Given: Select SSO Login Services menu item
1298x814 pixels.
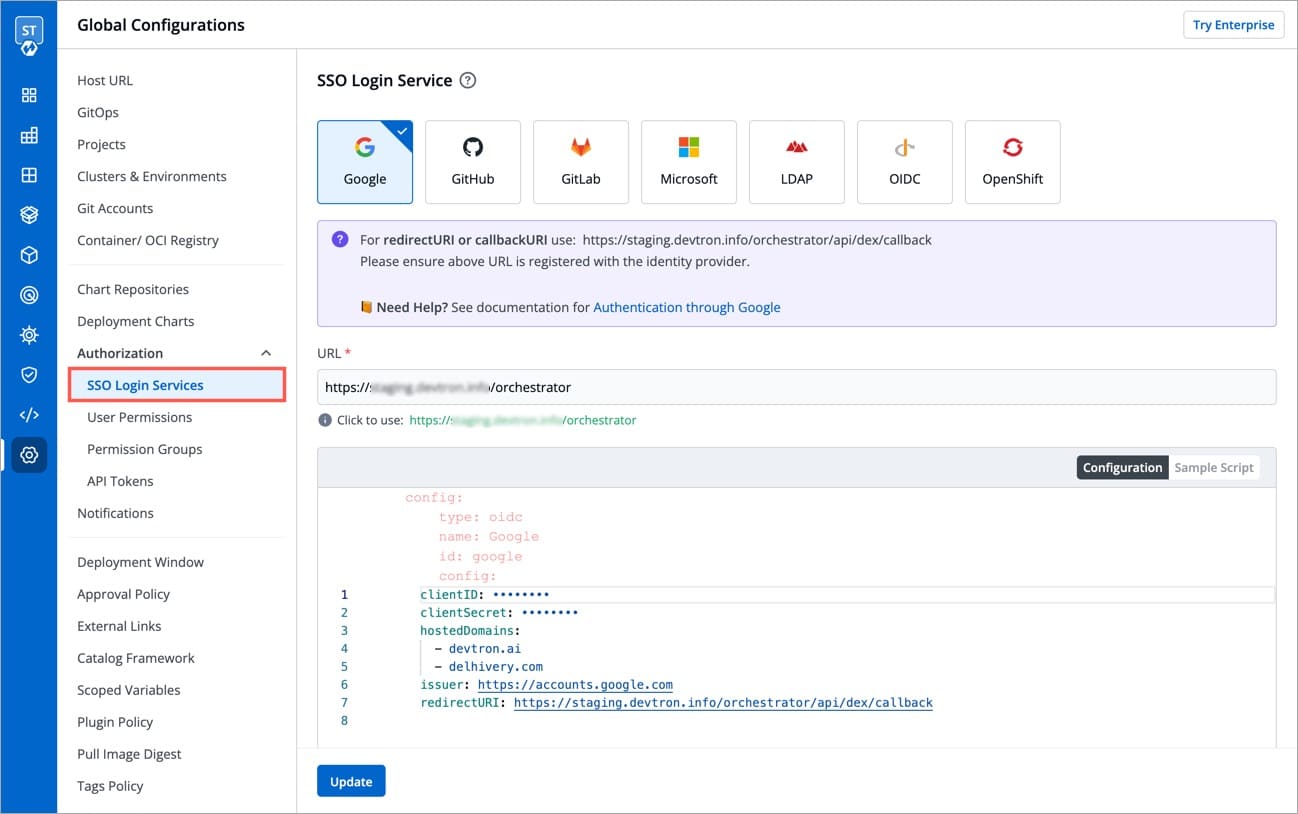Looking at the screenshot, I should pyautogui.click(x=177, y=385).
